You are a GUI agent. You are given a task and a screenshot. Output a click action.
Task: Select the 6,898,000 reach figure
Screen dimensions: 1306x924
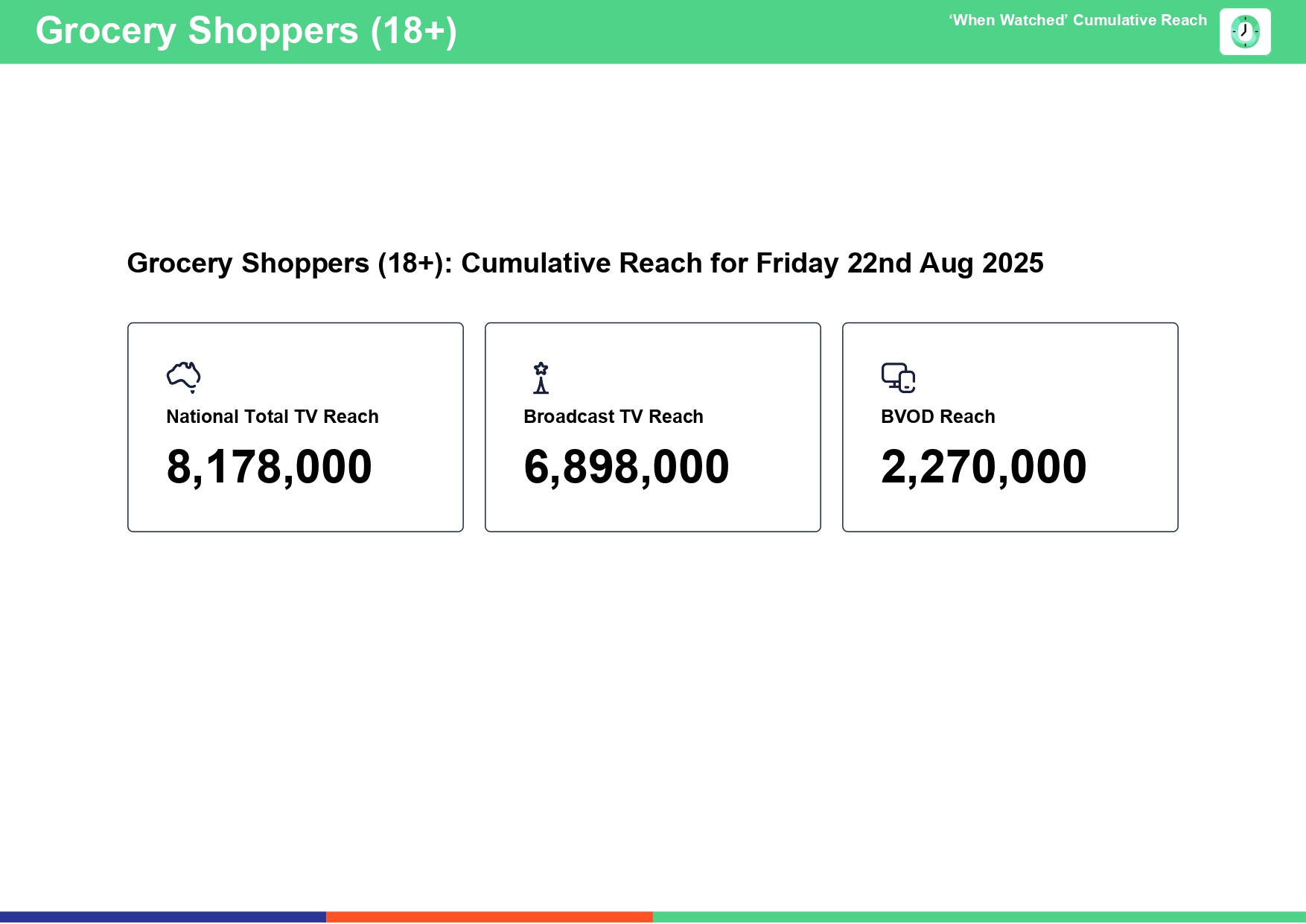pyautogui.click(x=626, y=467)
